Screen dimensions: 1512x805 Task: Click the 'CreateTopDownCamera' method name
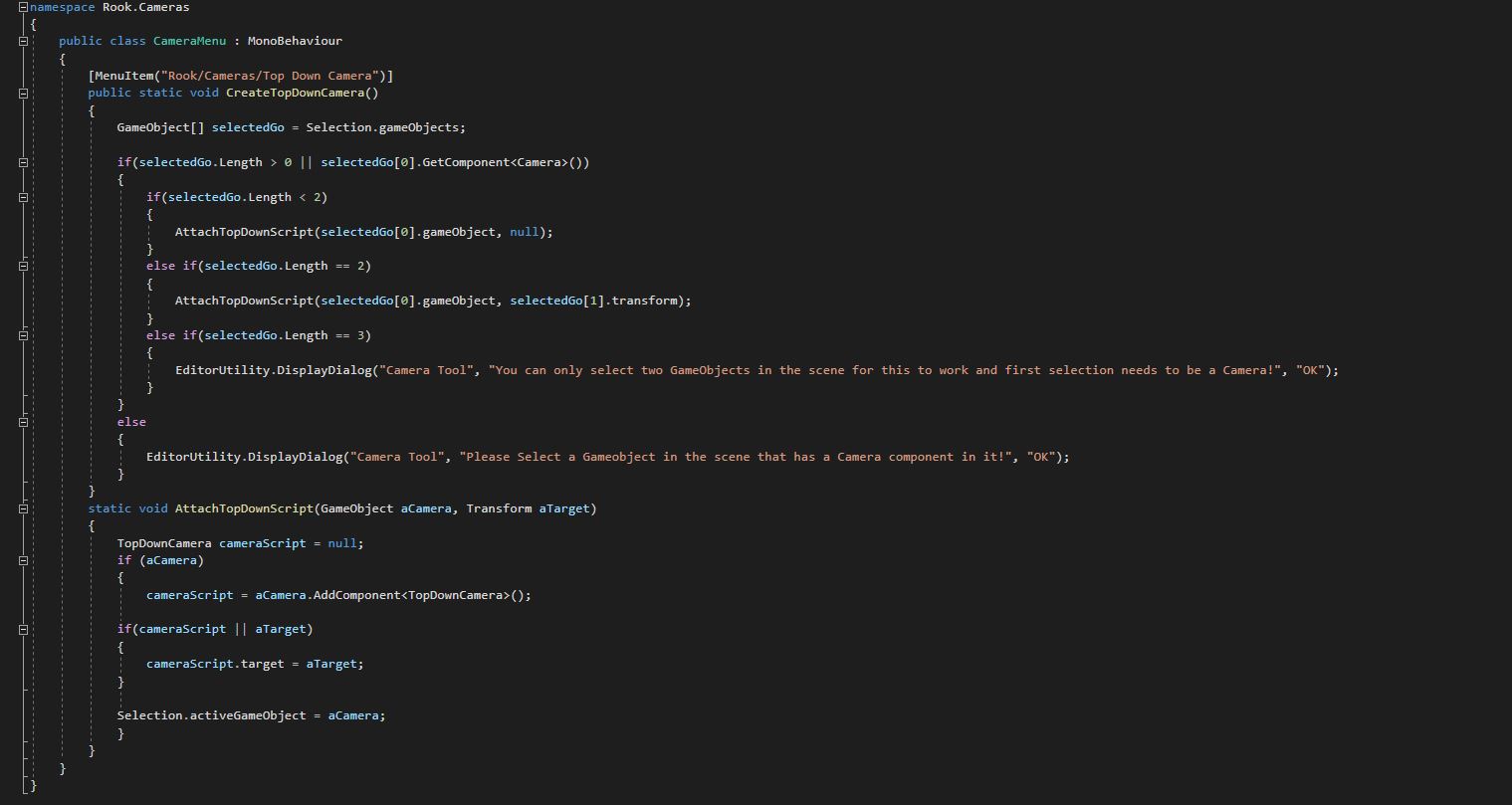click(295, 93)
